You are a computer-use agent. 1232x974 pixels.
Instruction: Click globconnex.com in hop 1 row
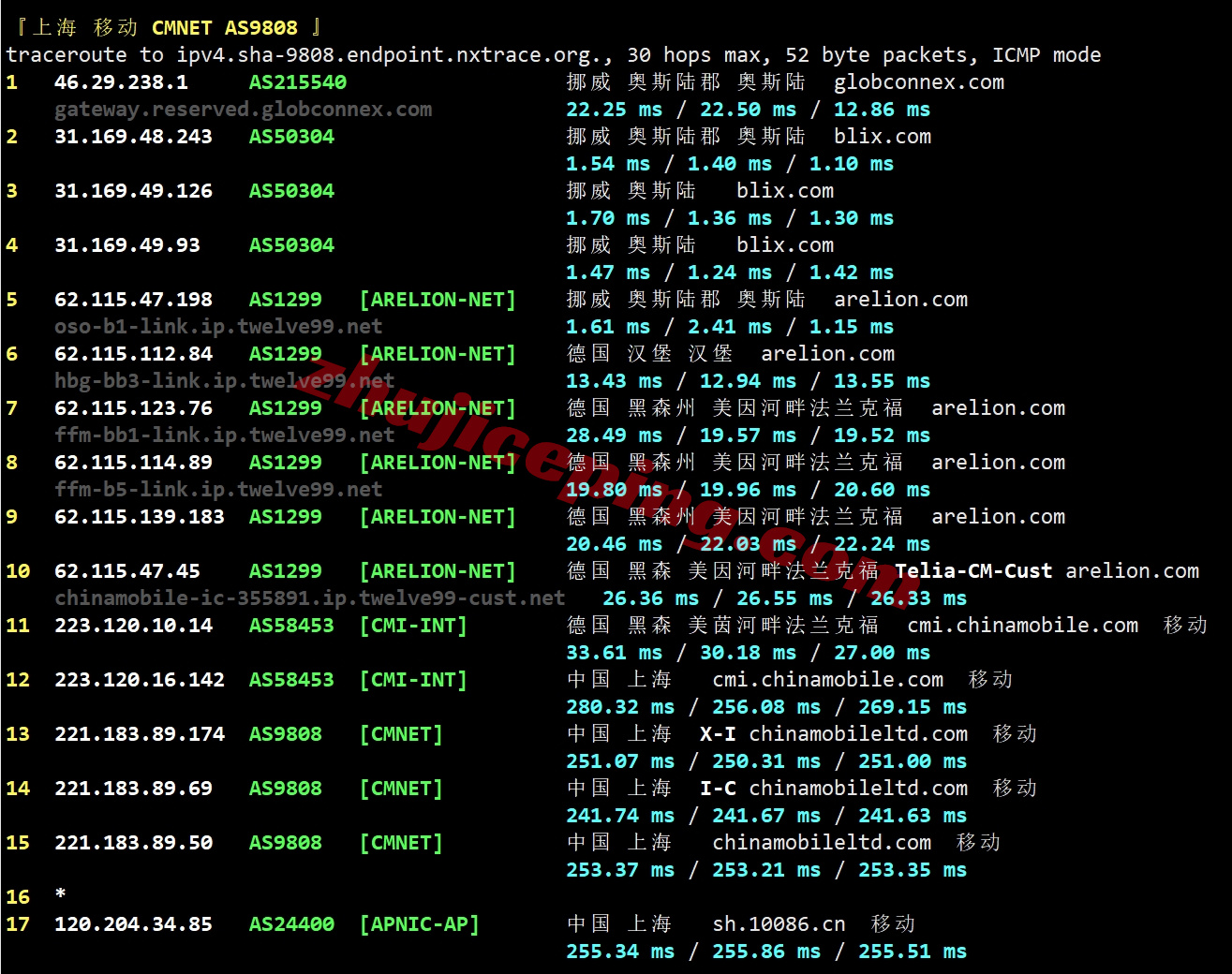[x=918, y=82]
